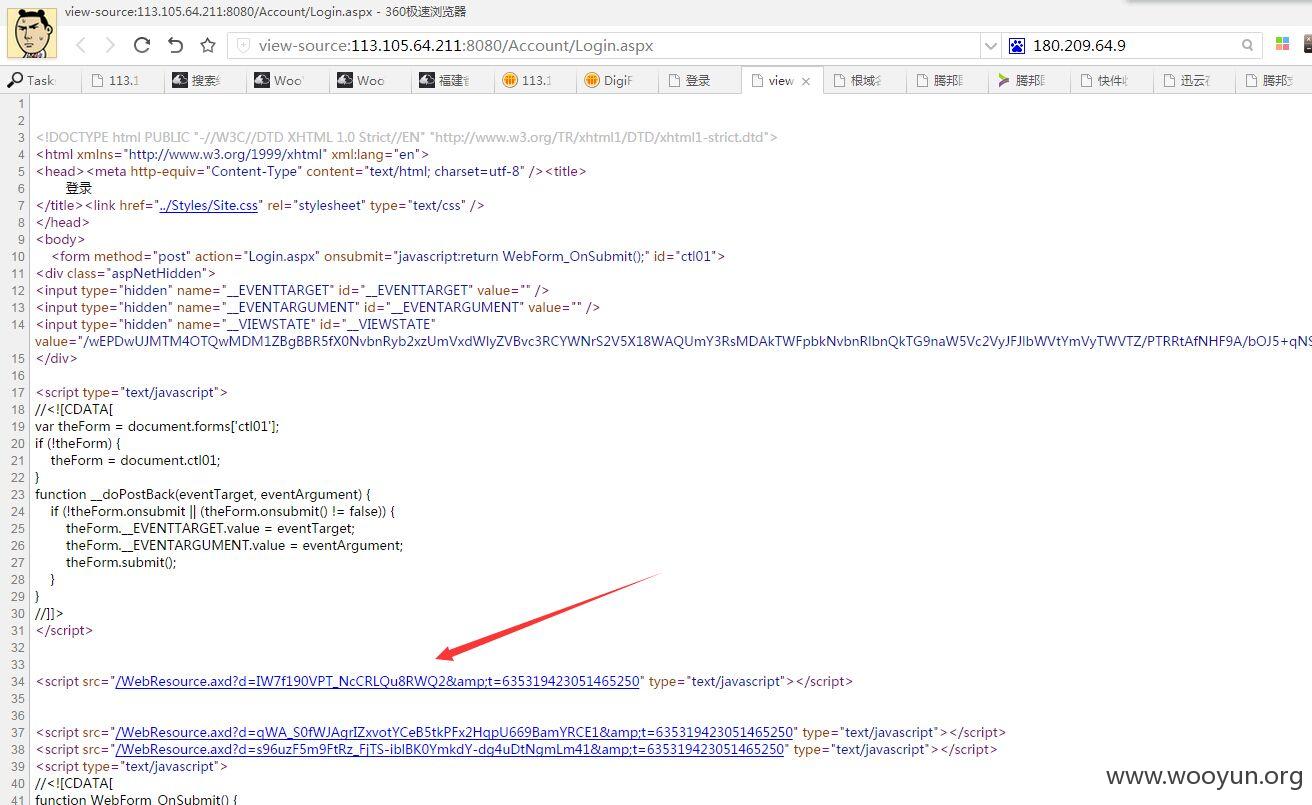Switch to the first Woo tab
This screenshot has width=1312, height=805.
pyautogui.click(x=286, y=80)
